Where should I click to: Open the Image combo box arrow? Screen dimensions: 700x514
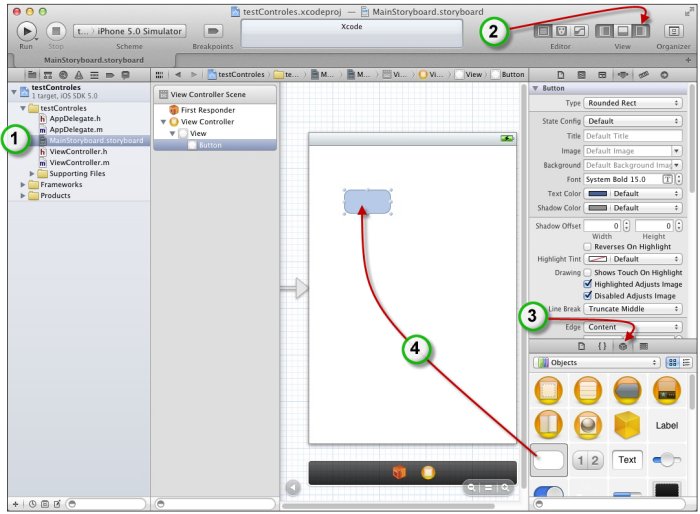point(677,151)
